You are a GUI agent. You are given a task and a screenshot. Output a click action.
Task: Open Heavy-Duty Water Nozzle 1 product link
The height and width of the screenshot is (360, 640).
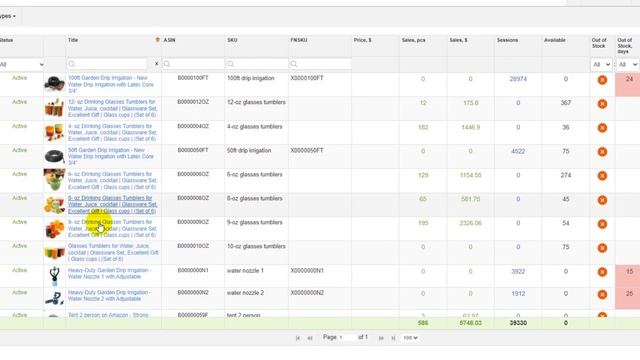point(109,273)
